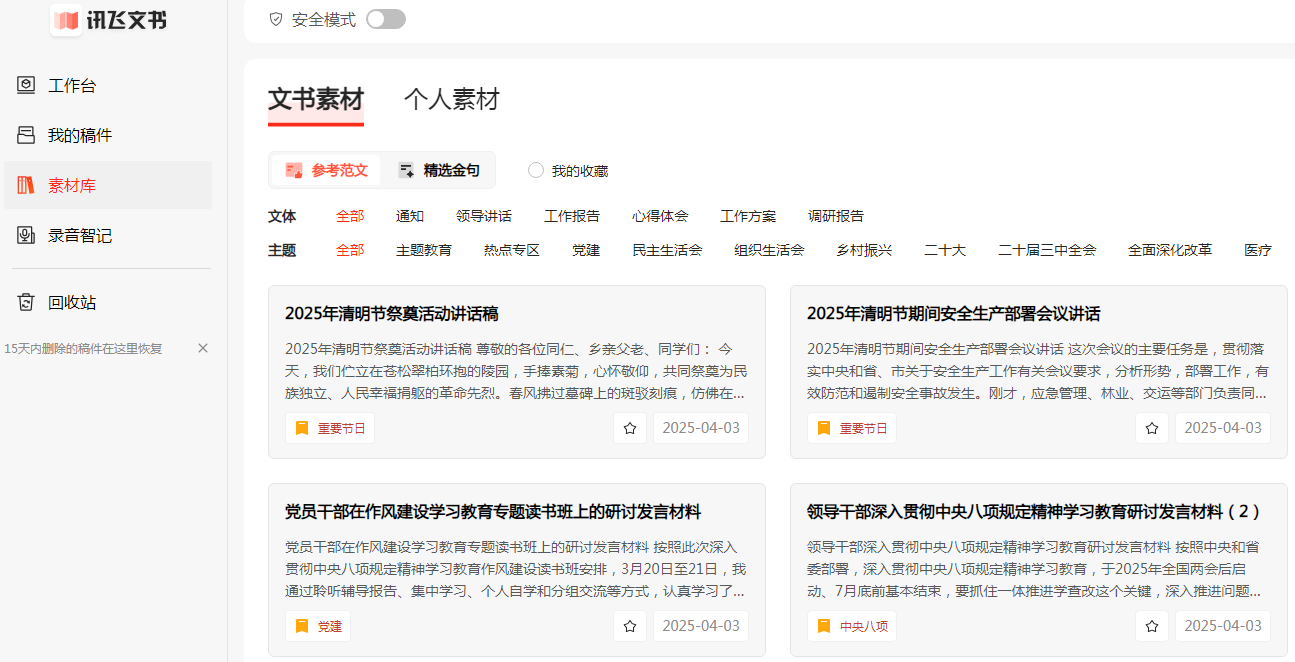Enable the 安全模式 safety mode switch
This screenshot has width=1295, height=662.
(385, 18)
